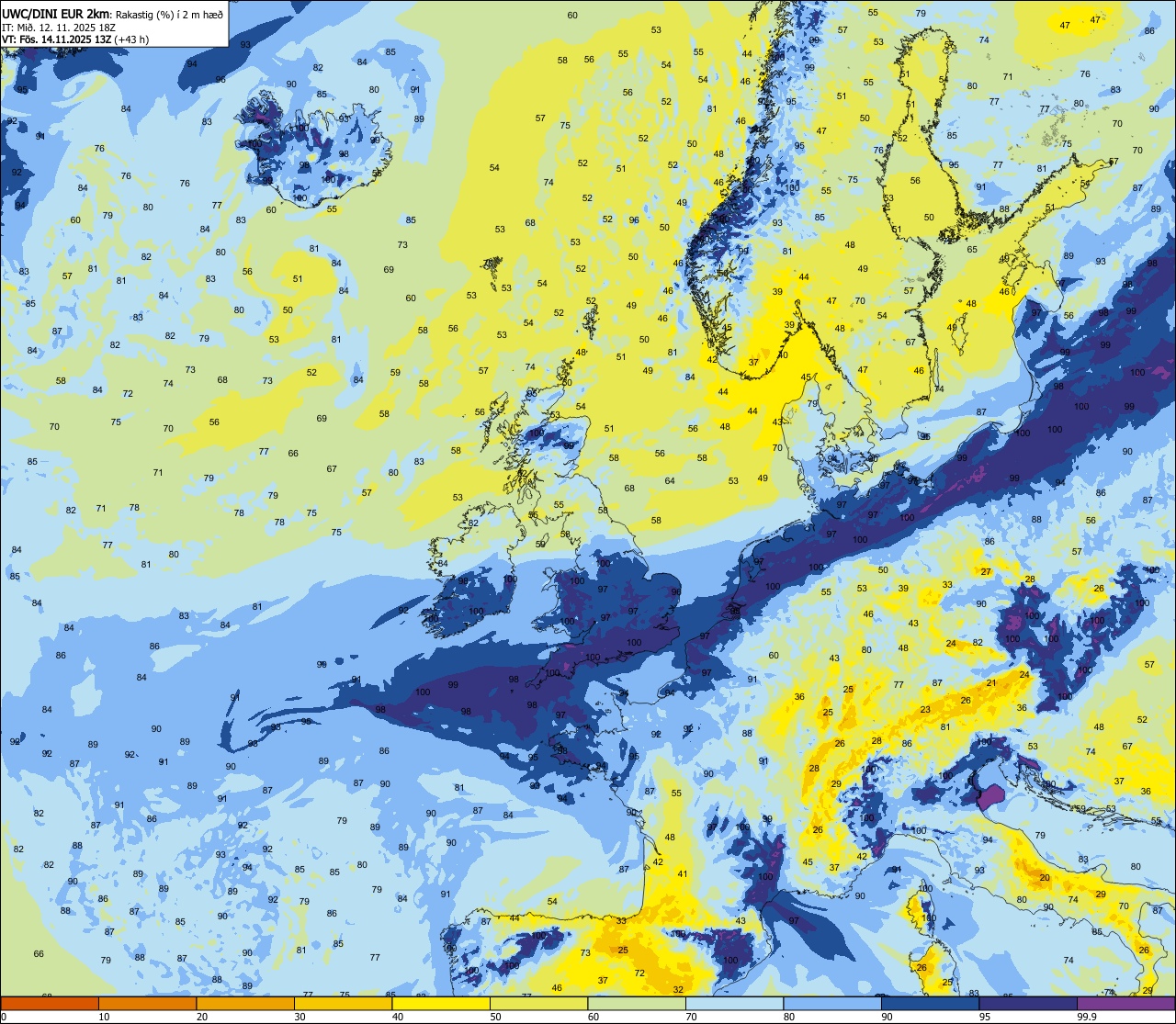Click the title text 'UWC/DINI EUR 2km'
The width and height of the screenshot is (1176, 1024).
coord(56,13)
